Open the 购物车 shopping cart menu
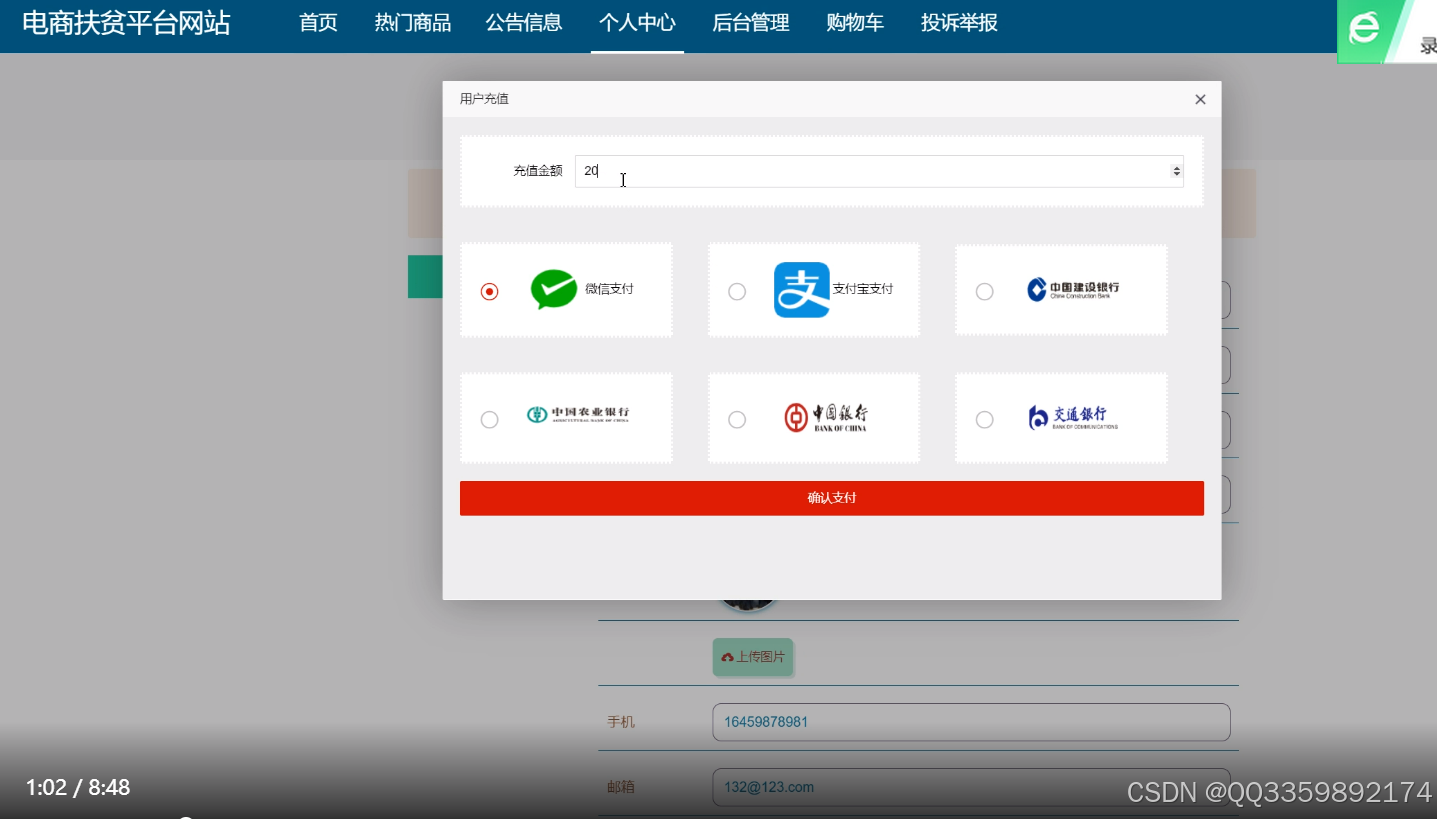This screenshot has width=1437, height=819. point(855,23)
